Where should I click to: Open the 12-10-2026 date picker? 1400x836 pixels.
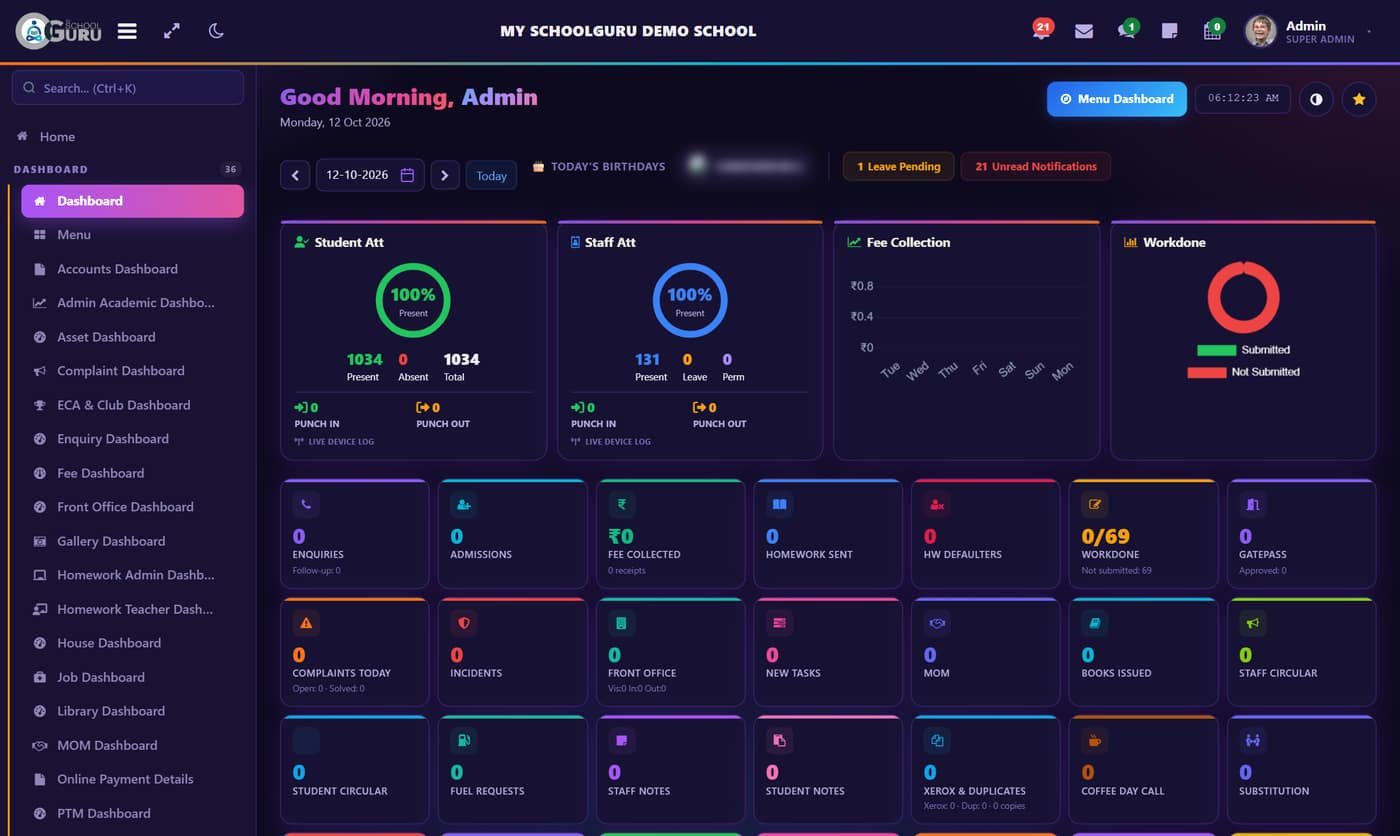click(x=370, y=175)
